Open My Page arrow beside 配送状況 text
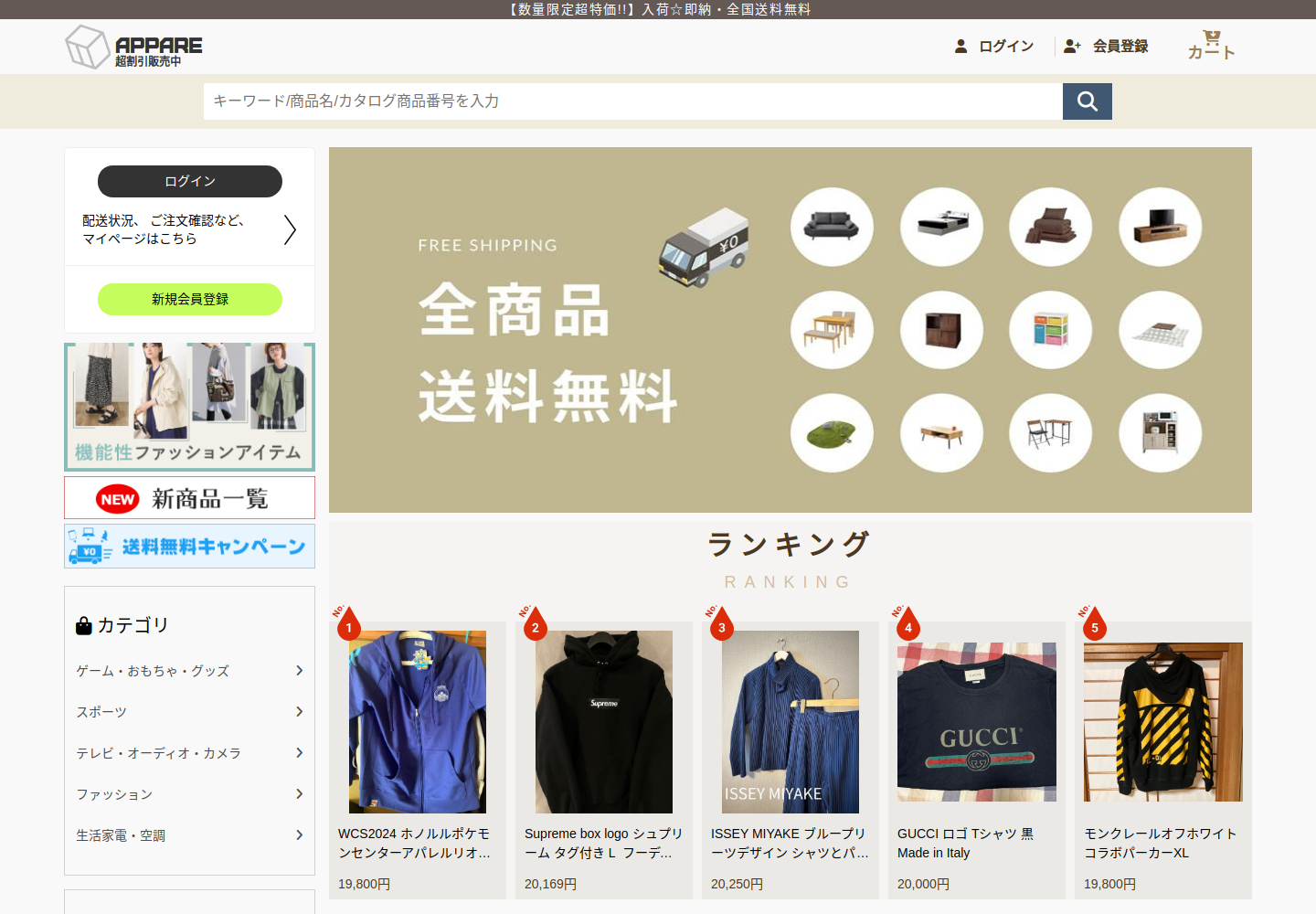The width and height of the screenshot is (1316, 914). [x=290, y=229]
